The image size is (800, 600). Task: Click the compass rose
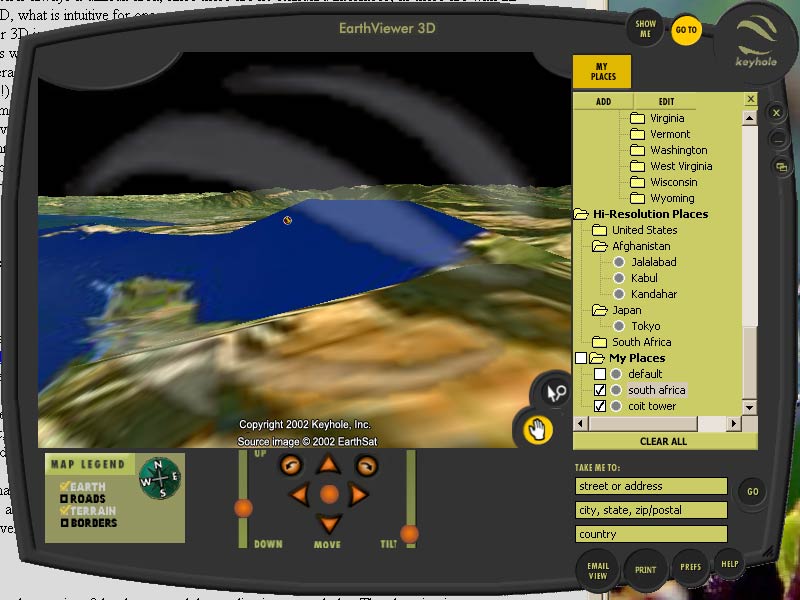[x=160, y=478]
